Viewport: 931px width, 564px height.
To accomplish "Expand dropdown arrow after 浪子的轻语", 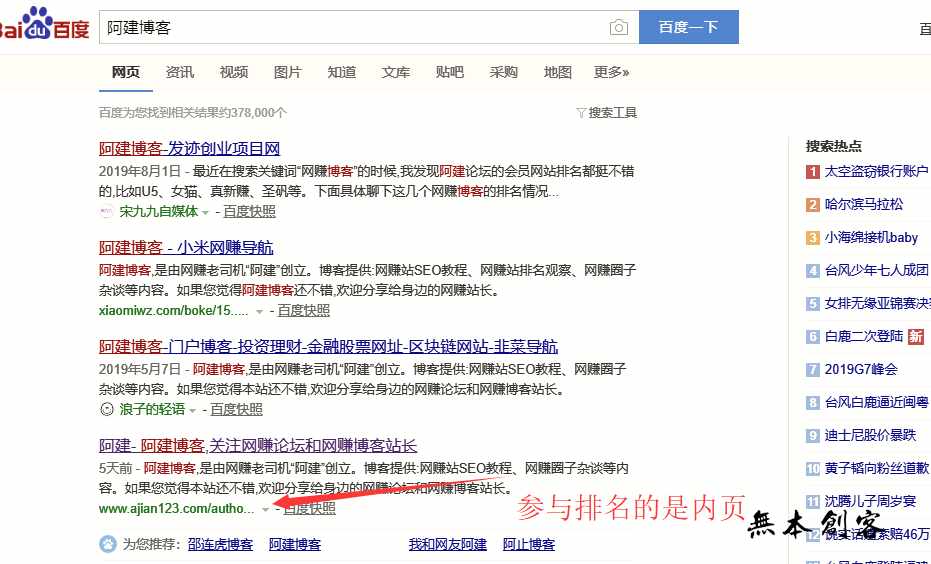I will pyautogui.click(x=192, y=410).
